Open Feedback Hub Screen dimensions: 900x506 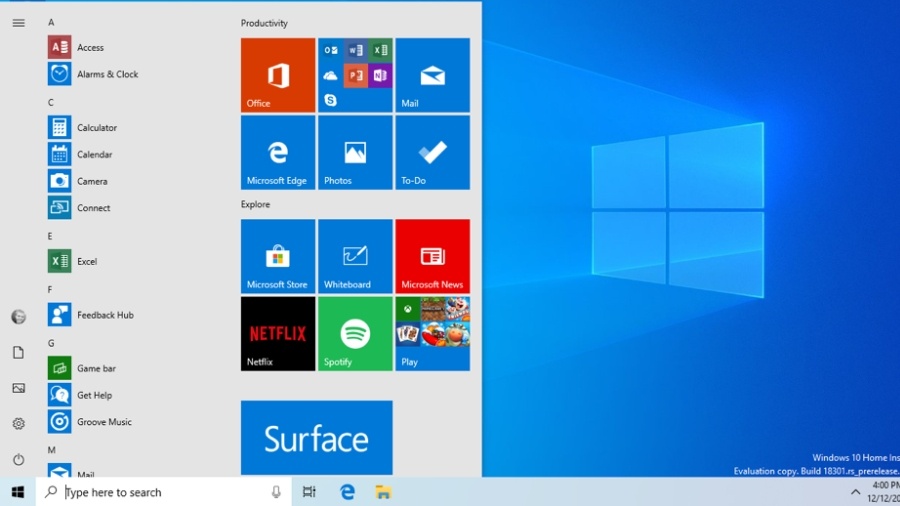click(91, 314)
